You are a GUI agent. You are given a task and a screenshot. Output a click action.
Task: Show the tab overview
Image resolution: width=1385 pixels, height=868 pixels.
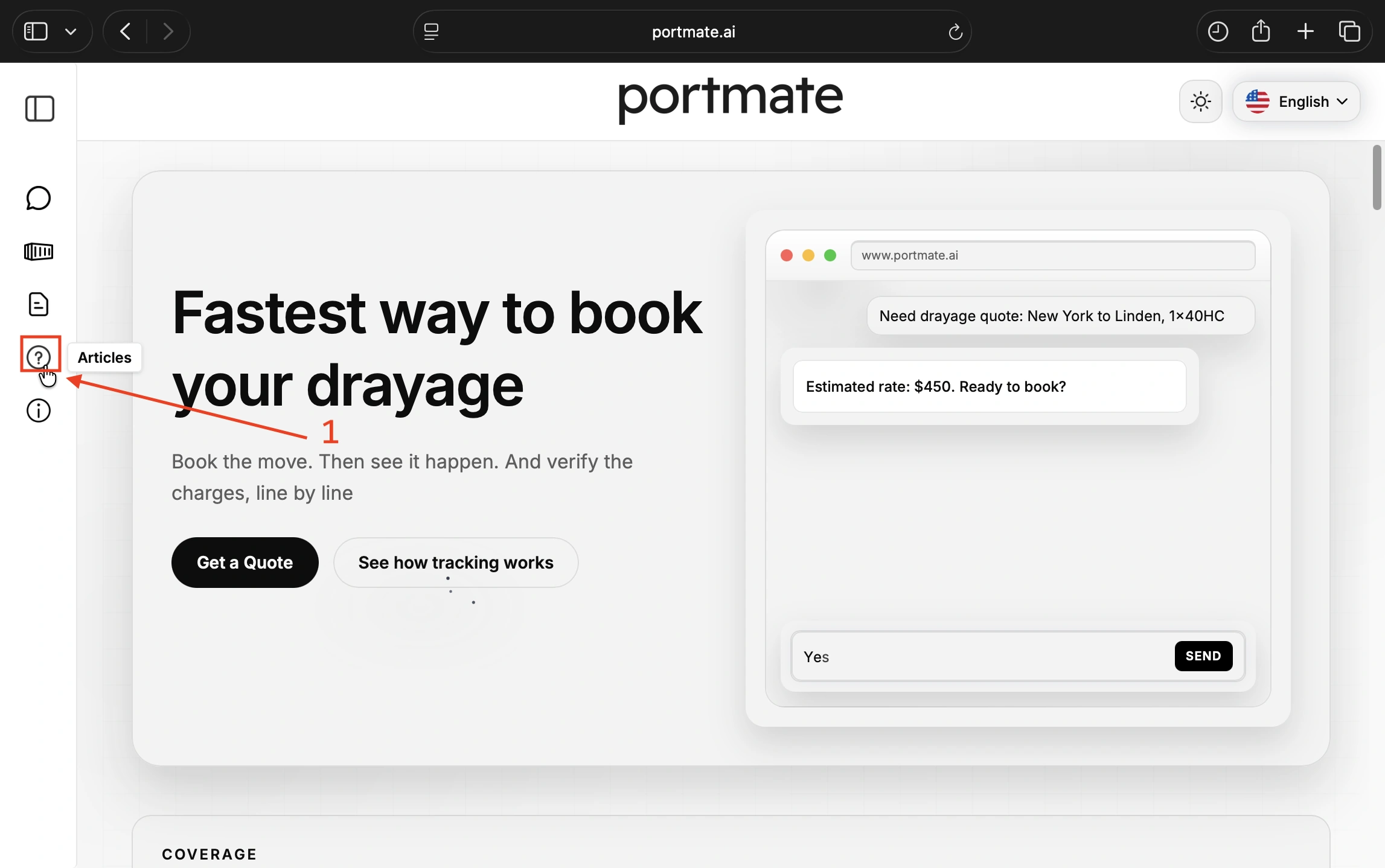(1349, 31)
